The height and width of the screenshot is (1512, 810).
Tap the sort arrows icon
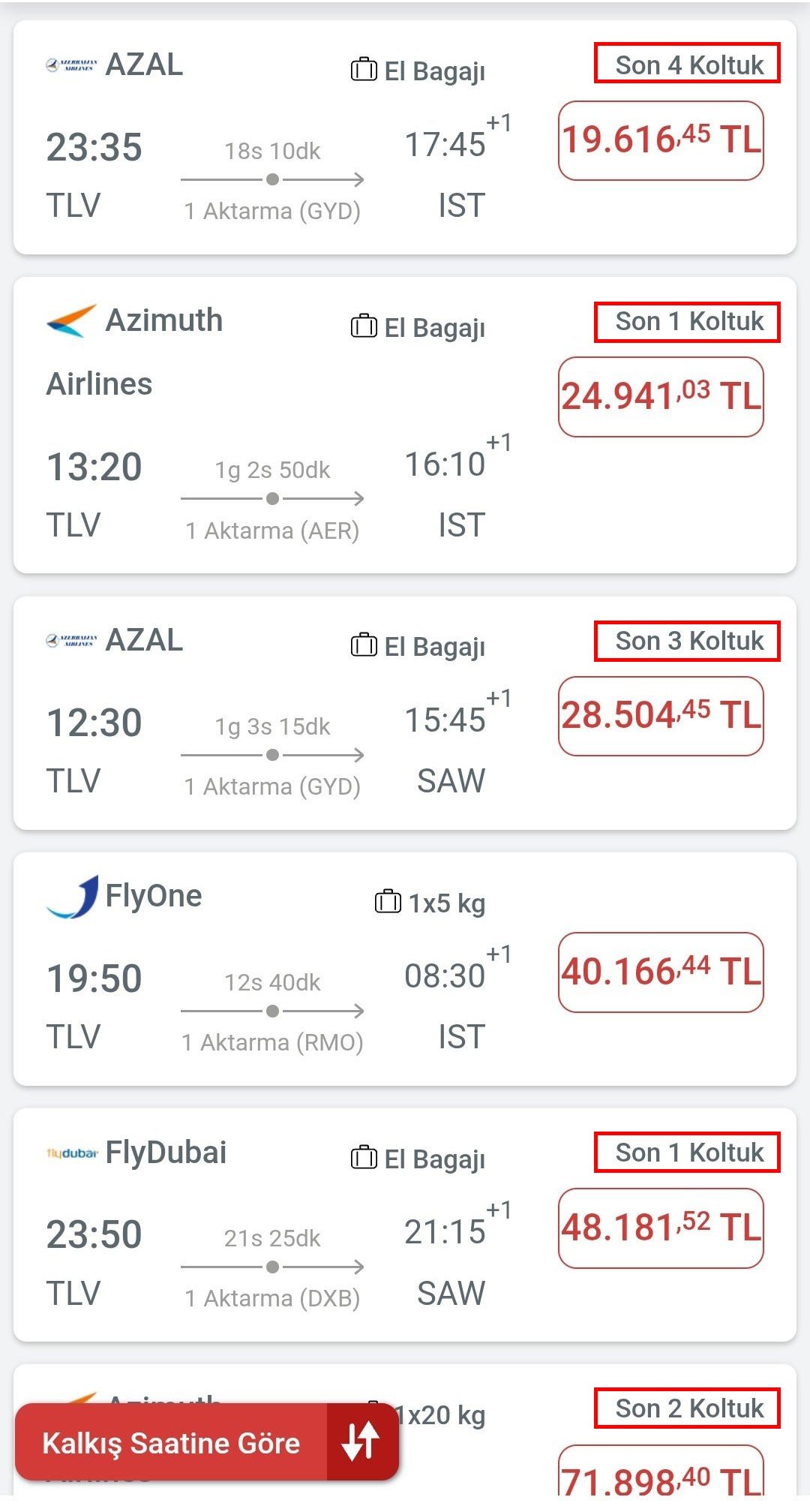pyautogui.click(x=361, y=1441)
